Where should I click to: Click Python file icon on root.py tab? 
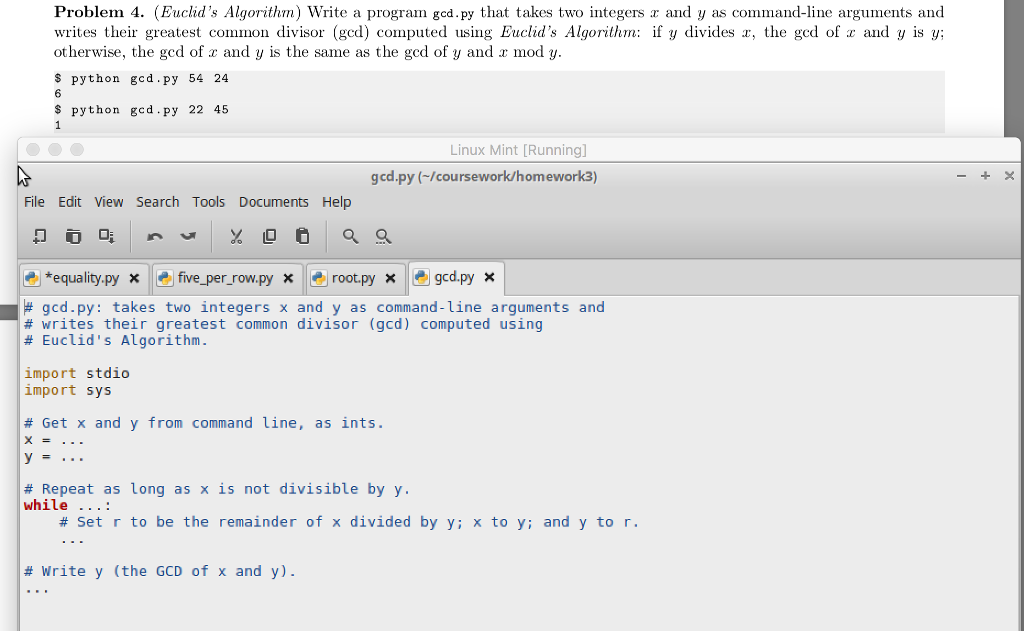(319, 278)
